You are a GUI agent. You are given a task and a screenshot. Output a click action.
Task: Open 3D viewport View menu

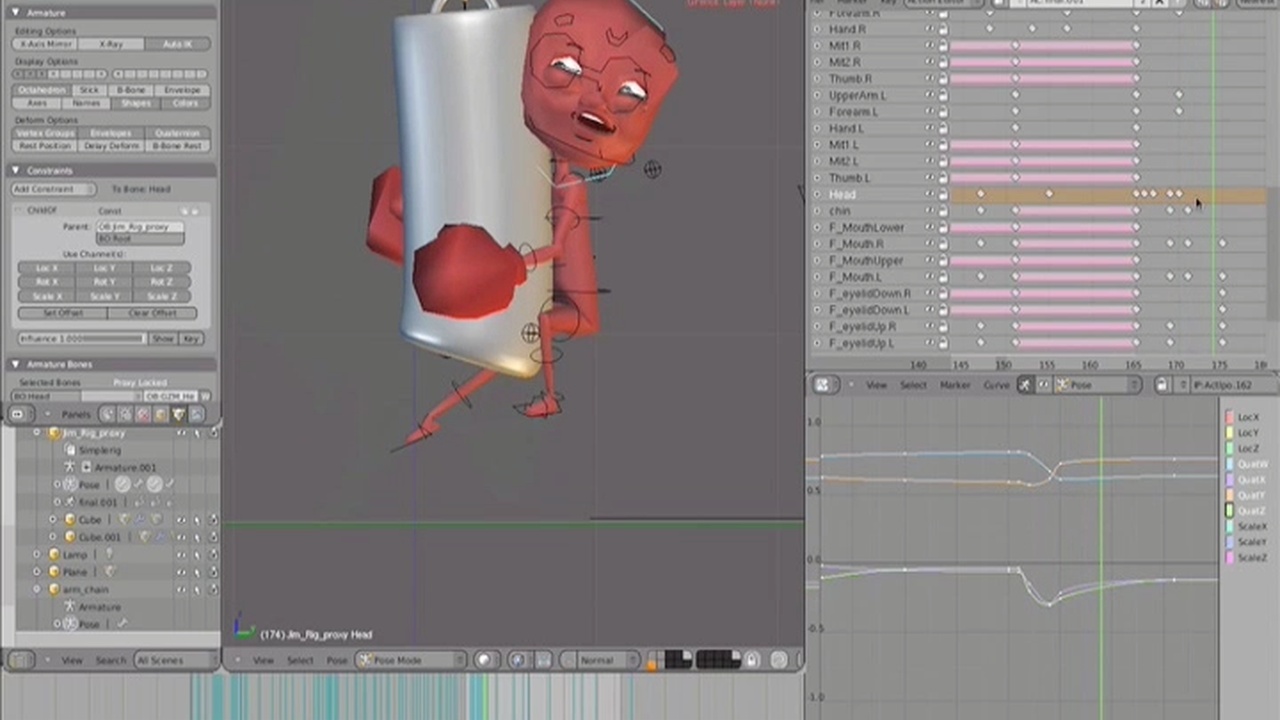coord(263,660)
